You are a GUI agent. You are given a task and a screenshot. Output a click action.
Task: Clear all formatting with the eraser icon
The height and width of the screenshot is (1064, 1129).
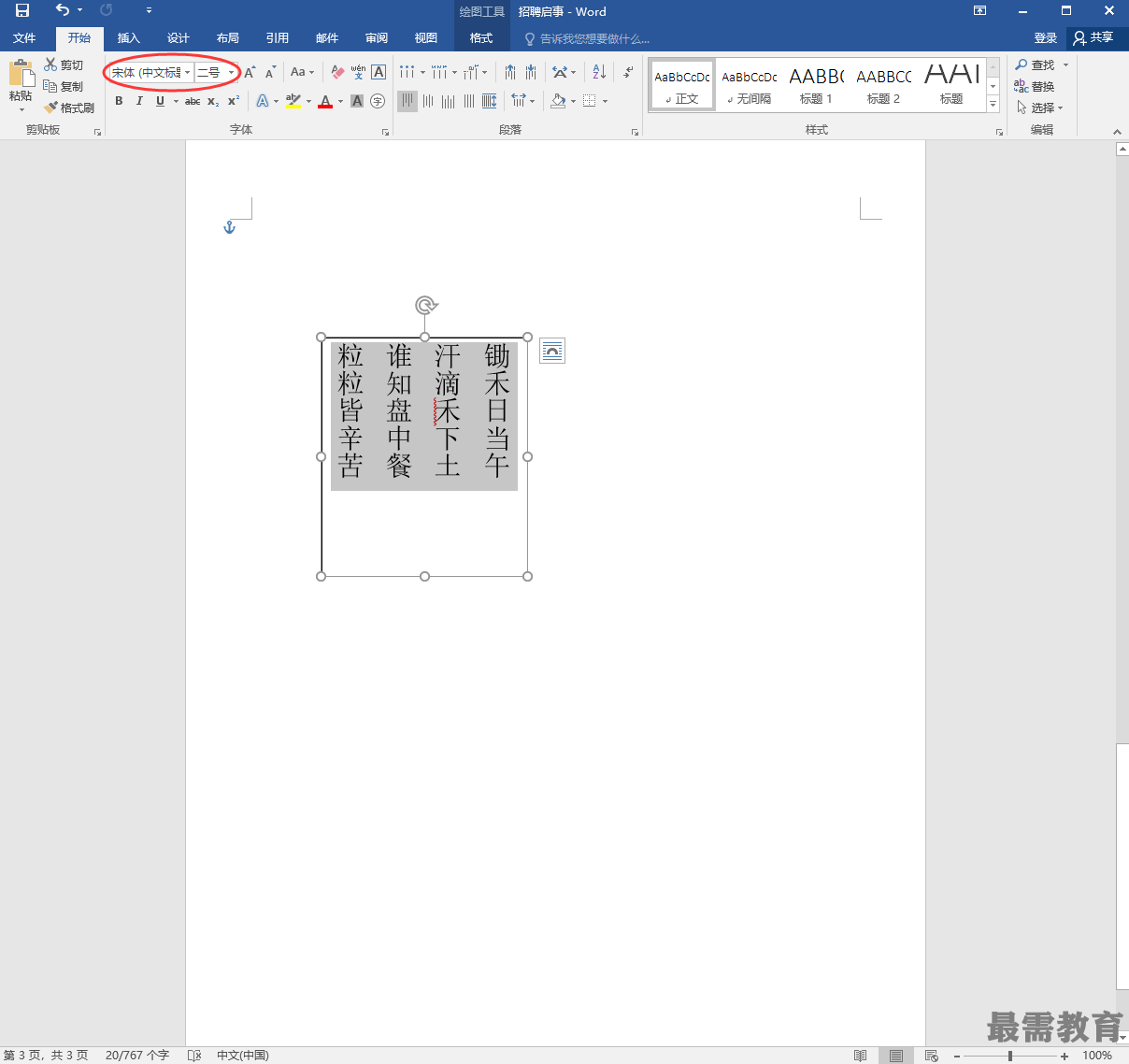point(337,72)
